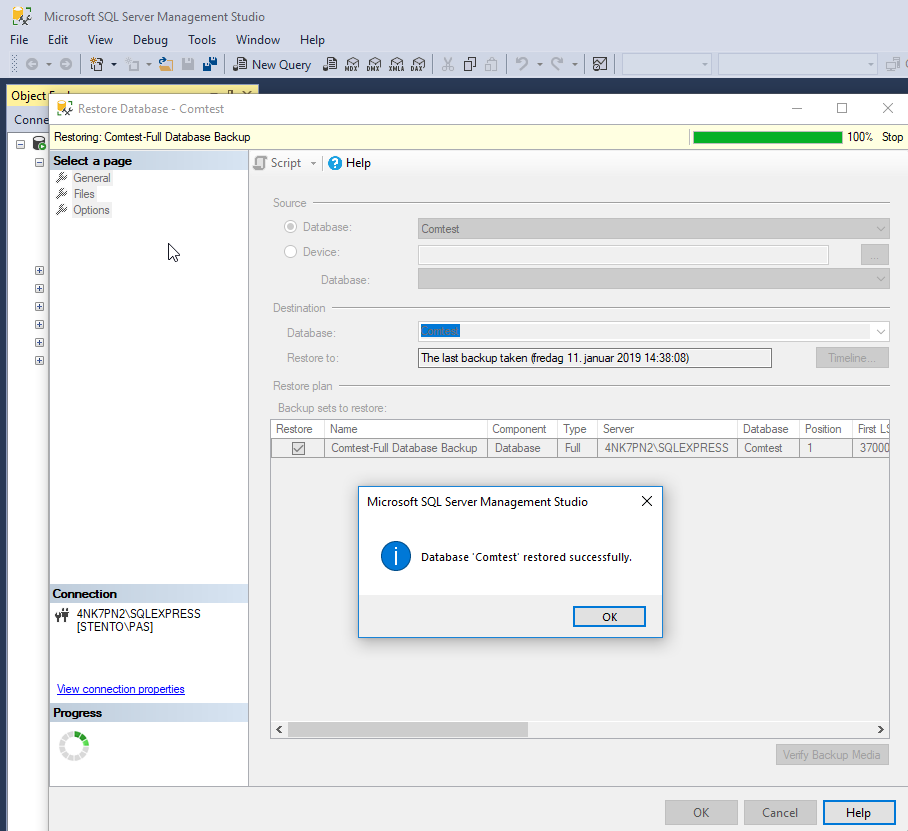Select the Device source radio button
Image resolution: width=908 pixels, height=831 pixels.
[291, 252]
